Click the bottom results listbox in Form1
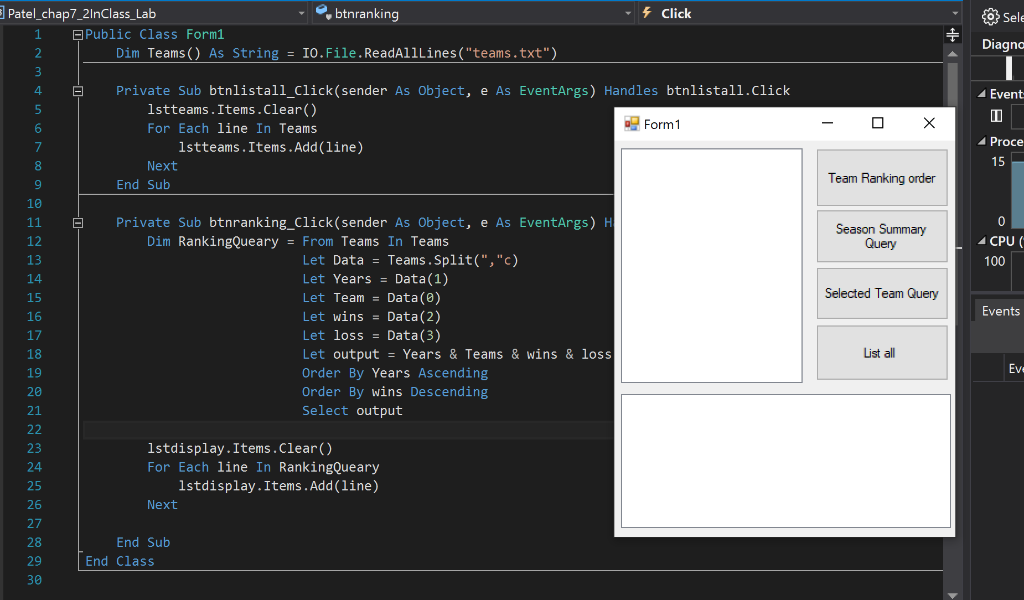This screenshot has width=1024, height=600. point(785,460)
